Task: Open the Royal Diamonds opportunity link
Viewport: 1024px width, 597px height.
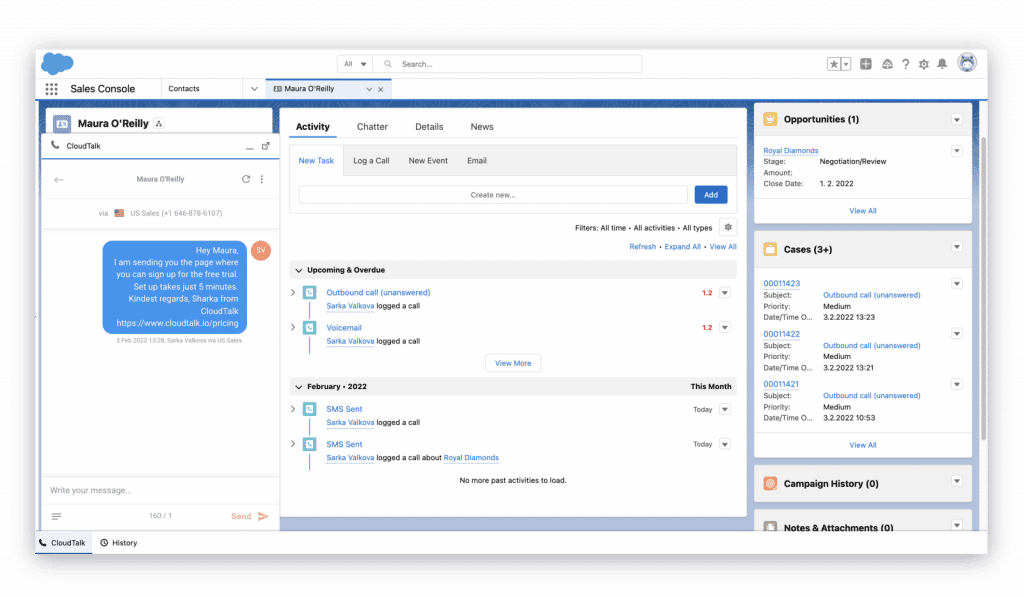Action: coord(791,151)
